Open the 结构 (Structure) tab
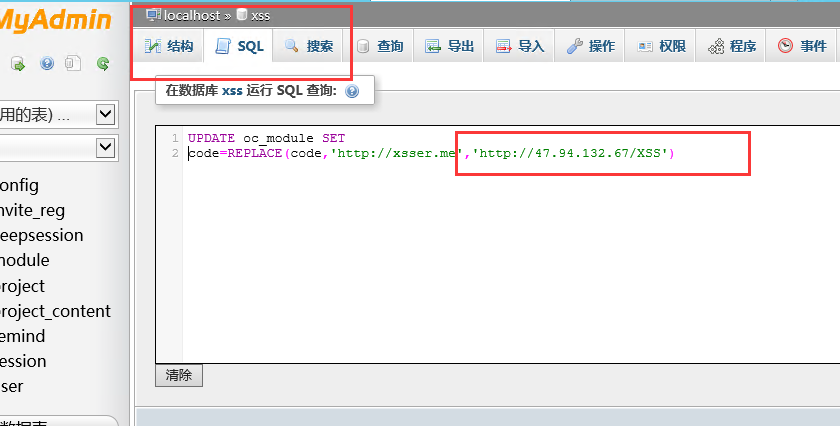The height and width of the screenshot is (426, 840). click(169, 46)
